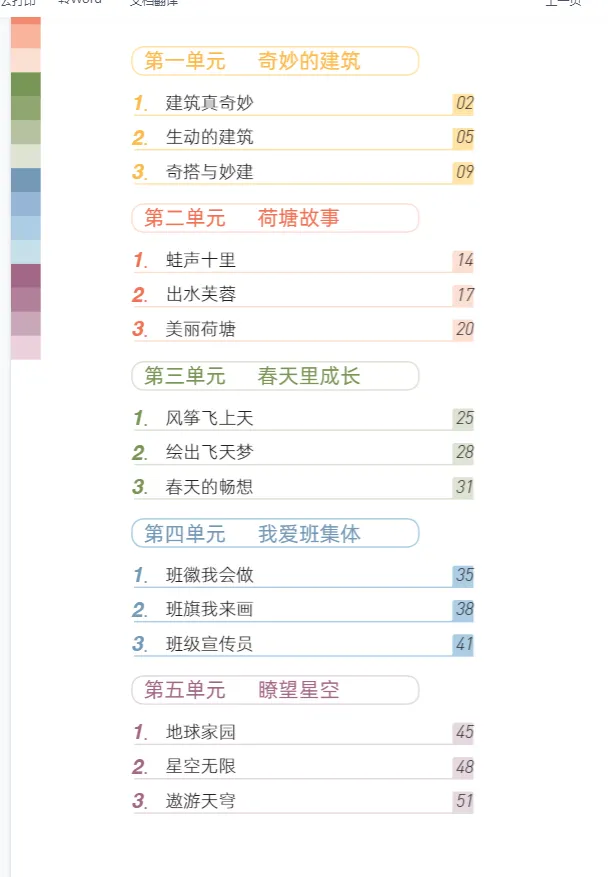The width and height of the screenshot is (608, 877).
Task: Select the 第二单元 荷塘故事 heading
Action: [274, 218]
